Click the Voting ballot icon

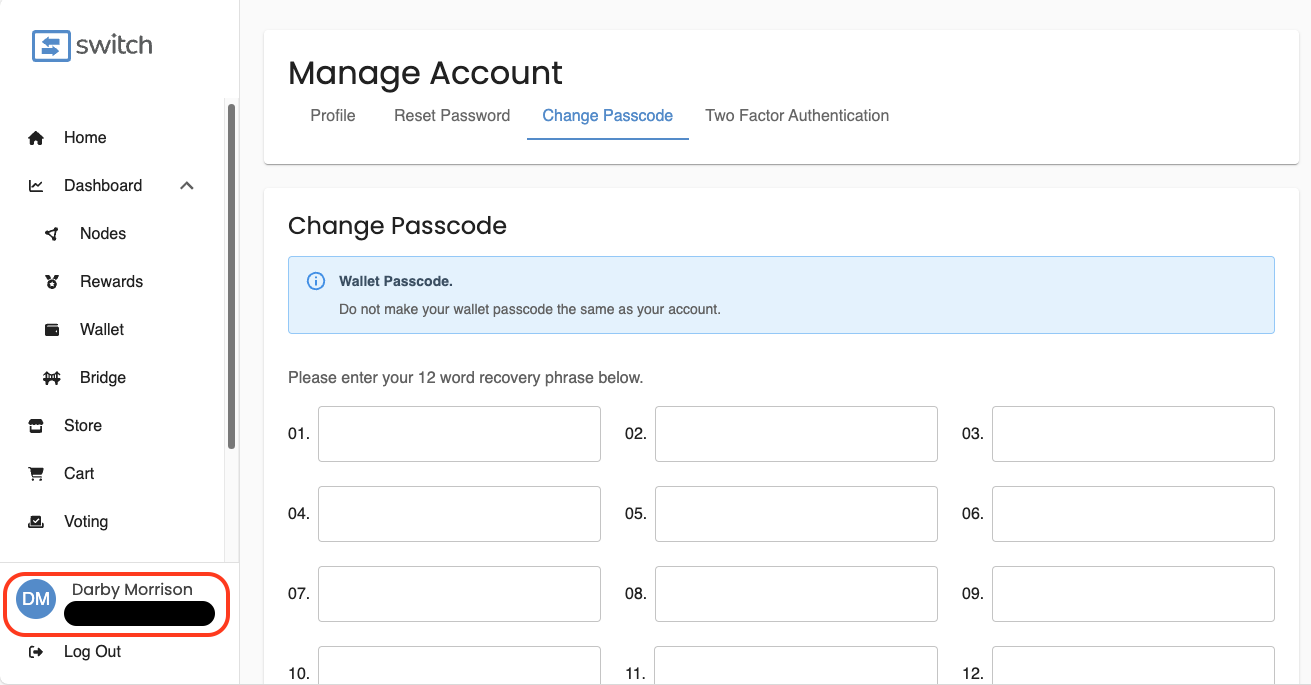click(36, 522)
